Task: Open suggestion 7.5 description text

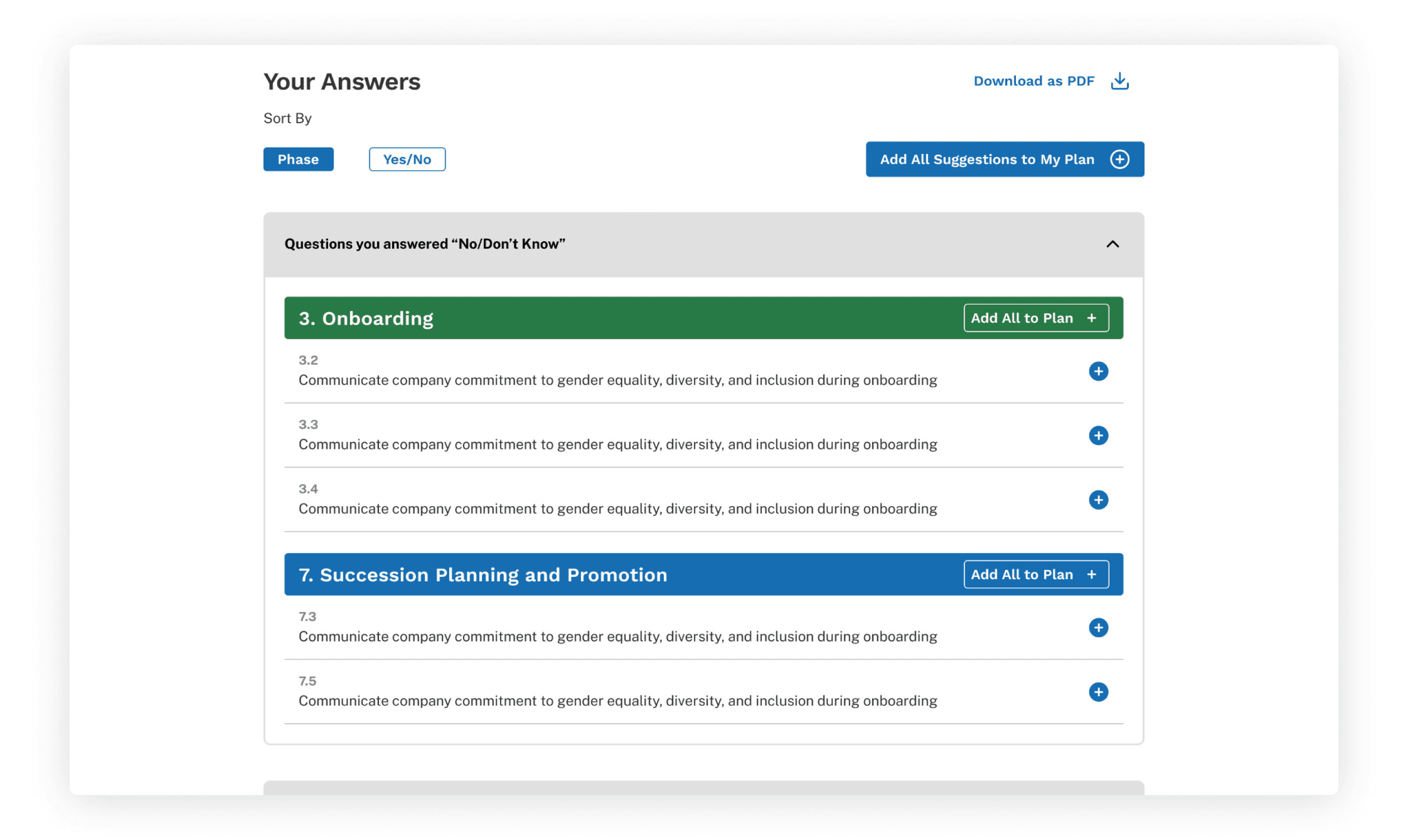Action: pos(617,701)
